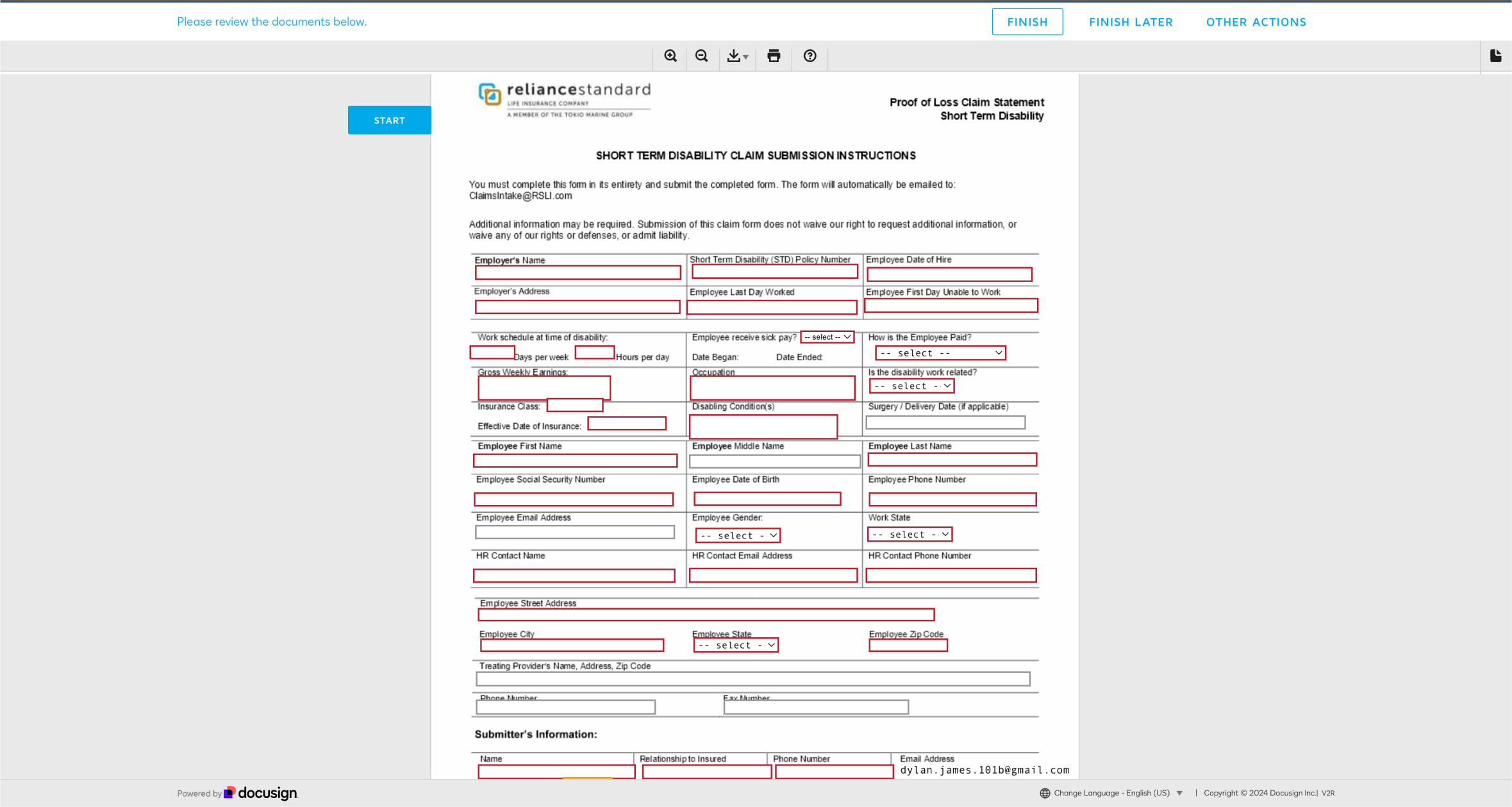Click HR Contact Email Address field
Image resolution: width=1512 pixels, height=807 pixels.
(773, 575)
